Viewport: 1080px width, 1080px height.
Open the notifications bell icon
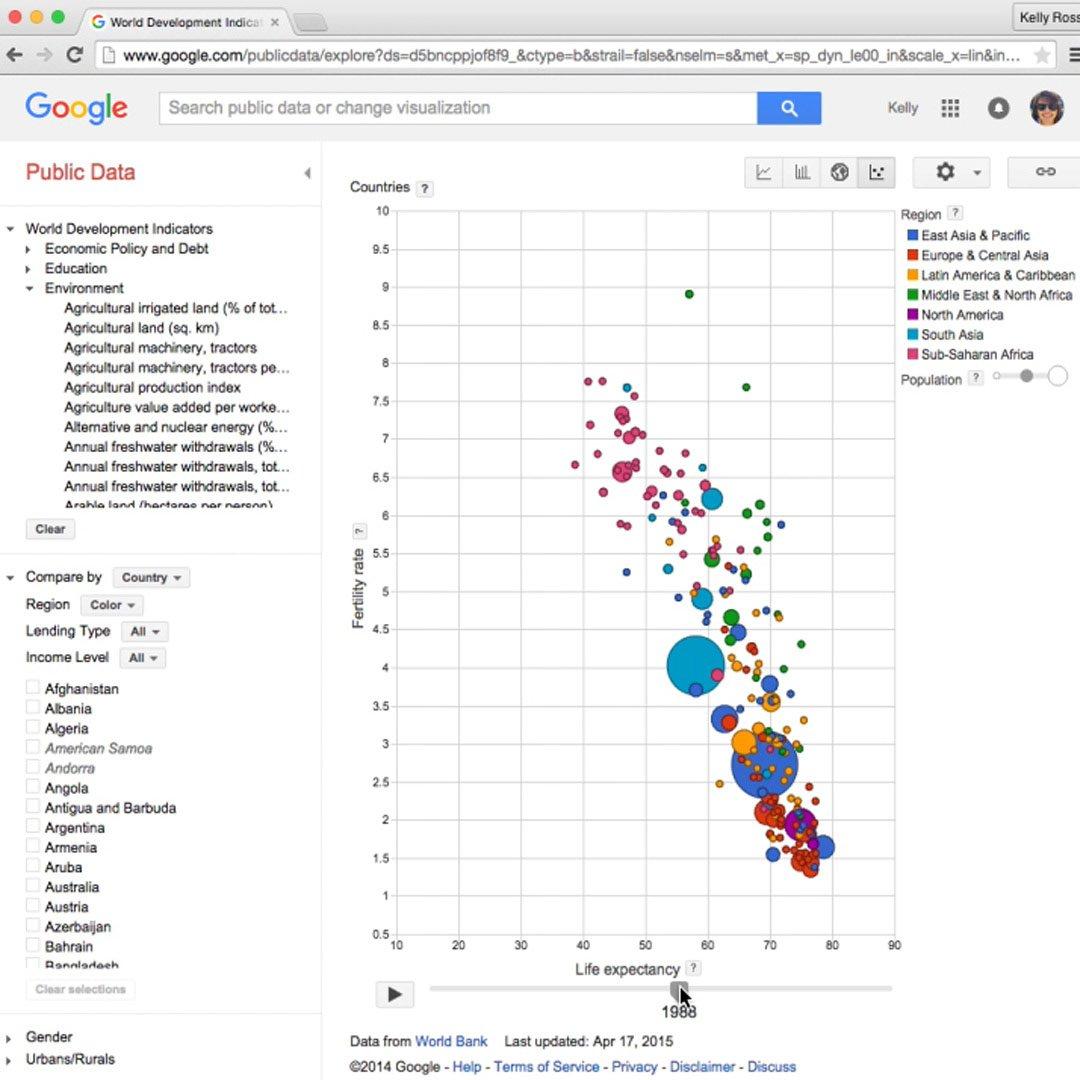click(998, 108)
